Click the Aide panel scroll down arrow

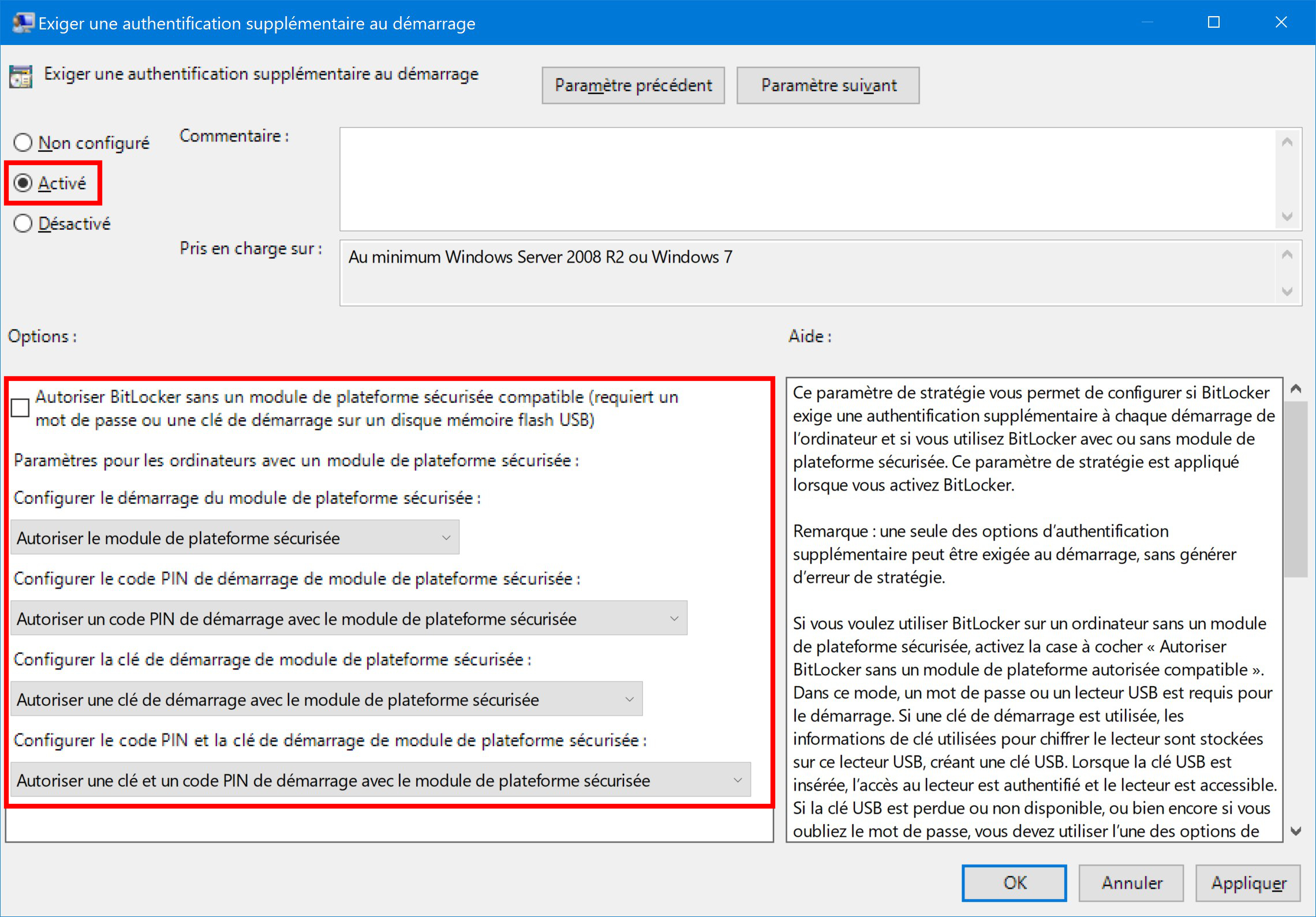(1296, 831)
